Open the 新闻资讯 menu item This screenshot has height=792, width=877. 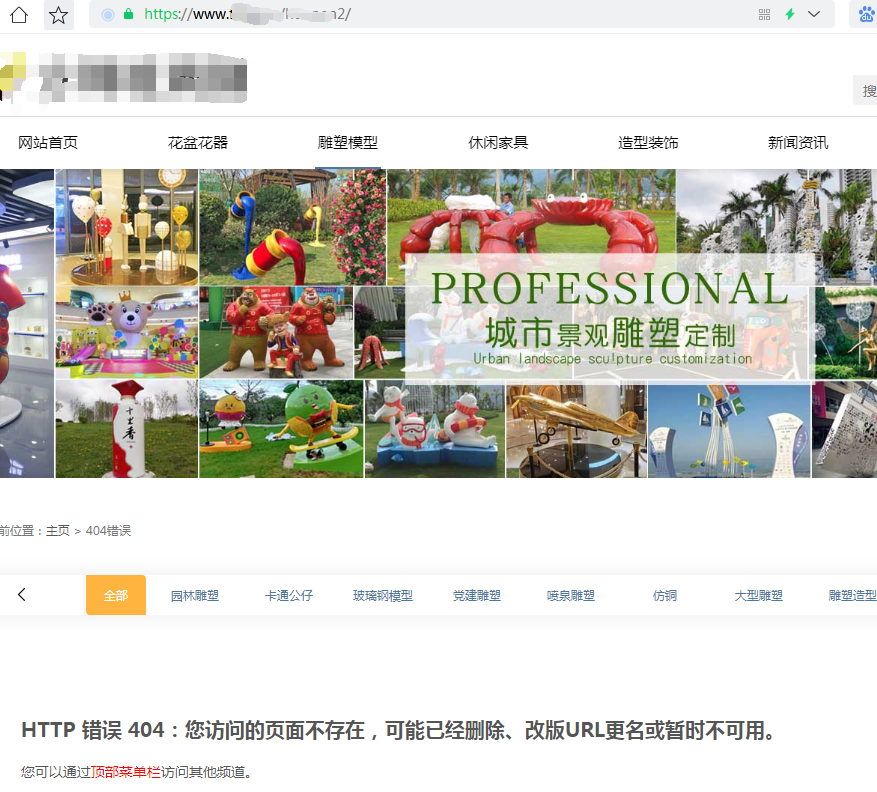tap(798, 143)
